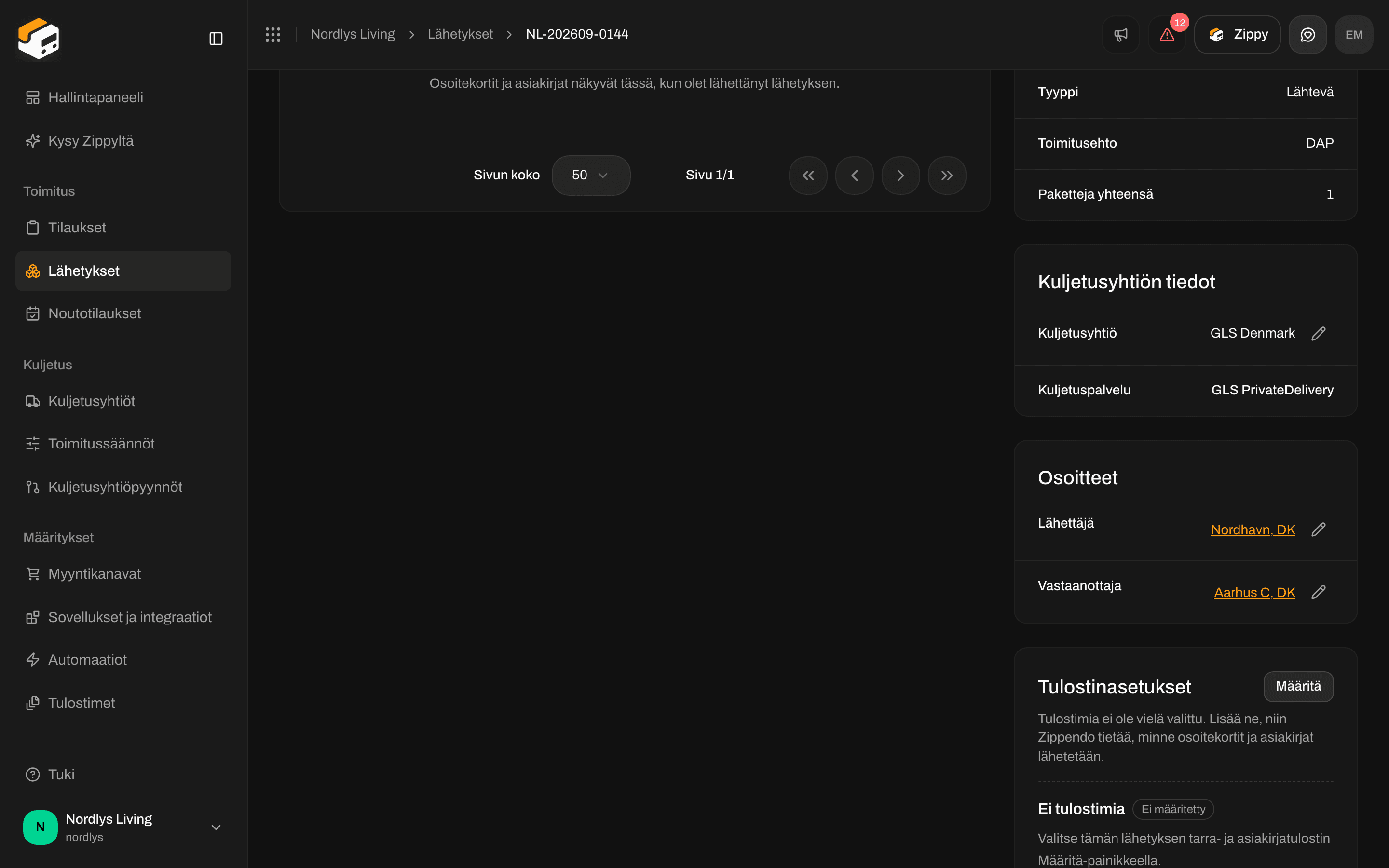Go to Lähetykset in the breadcrumb
The image size is (1389, 868).
pos(460,34)
